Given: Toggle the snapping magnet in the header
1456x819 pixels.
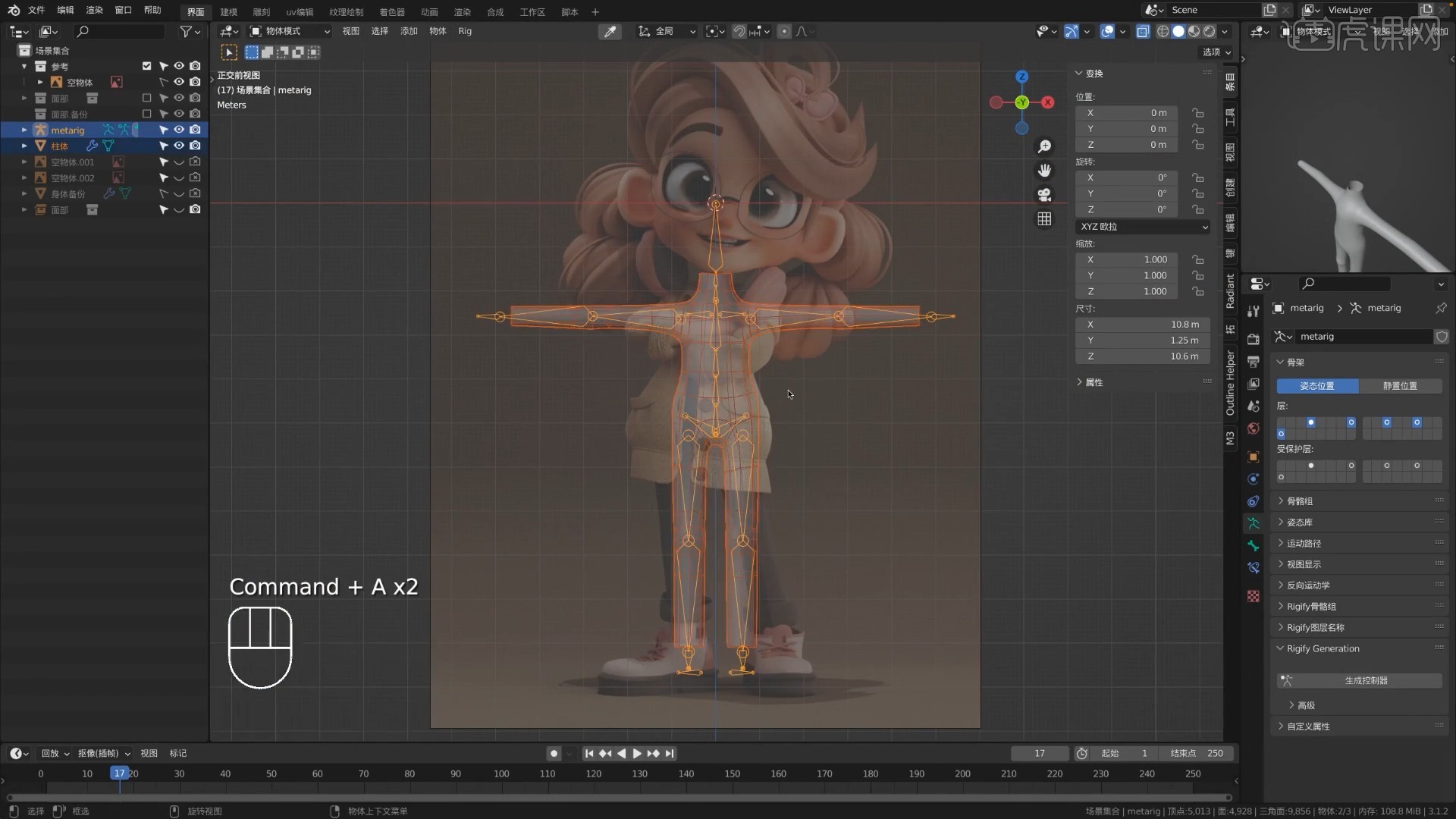Looking at the screenshot, I should coord(738,31).
